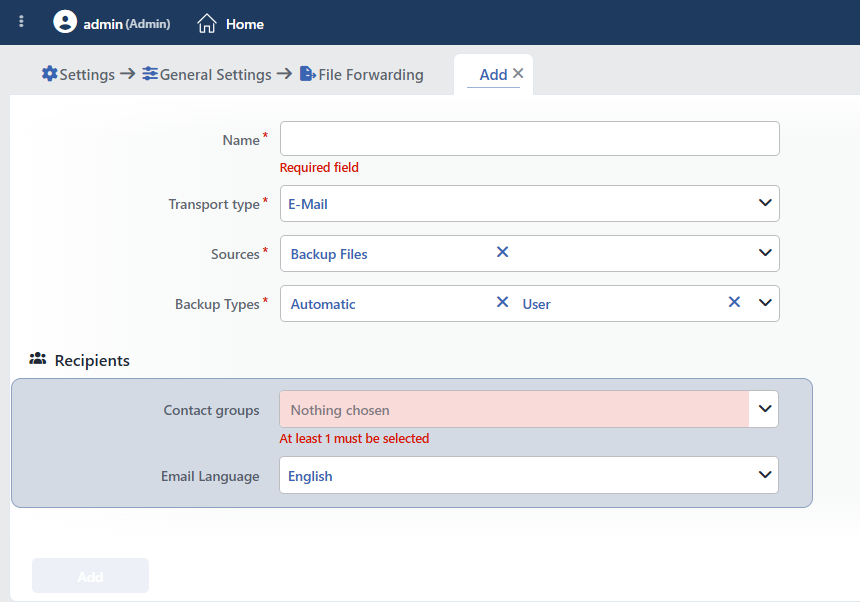Screen dimensions: 860x602
Task: Click the User tag text
Action: (x=536, y=304)
